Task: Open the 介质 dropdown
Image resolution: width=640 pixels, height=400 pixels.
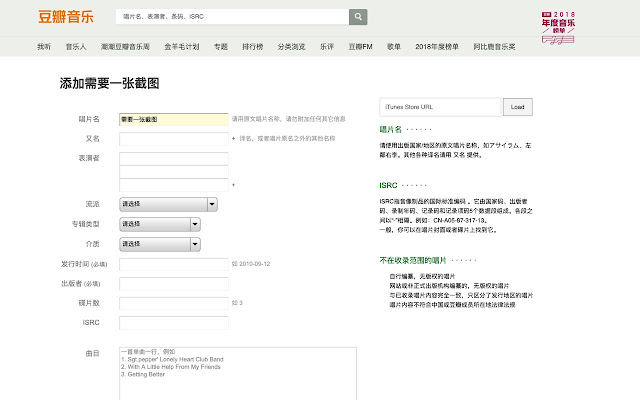Action: [160, 244]
